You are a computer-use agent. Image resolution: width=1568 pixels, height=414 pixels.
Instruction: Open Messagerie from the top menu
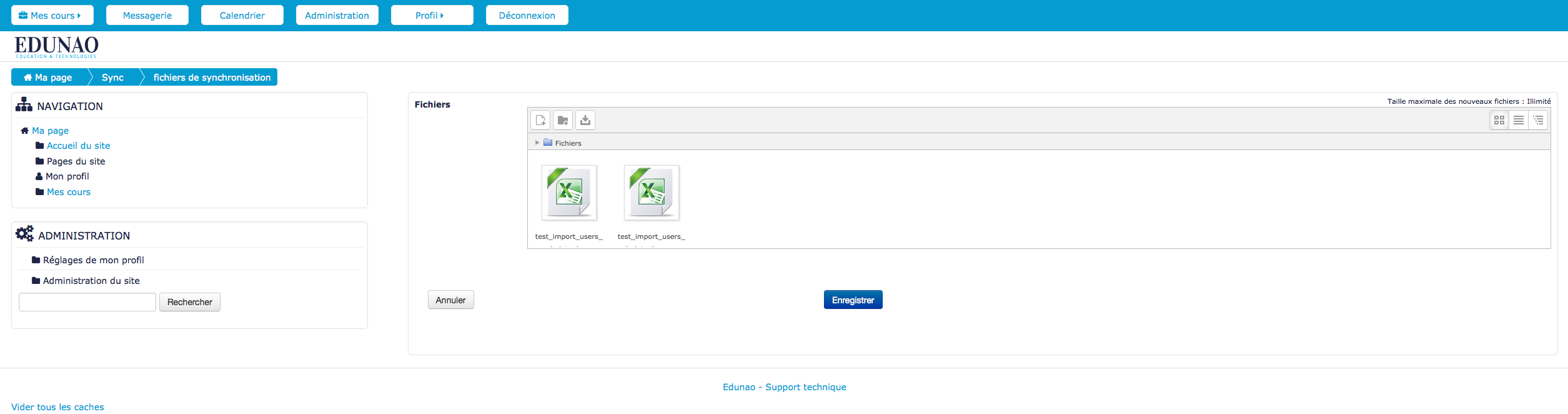click(147, 16)
